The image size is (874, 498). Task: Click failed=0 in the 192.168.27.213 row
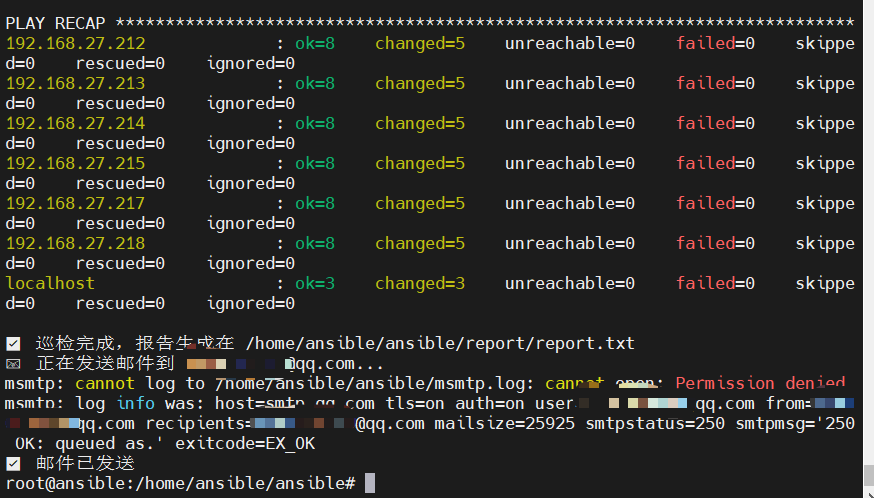(715, 84)
